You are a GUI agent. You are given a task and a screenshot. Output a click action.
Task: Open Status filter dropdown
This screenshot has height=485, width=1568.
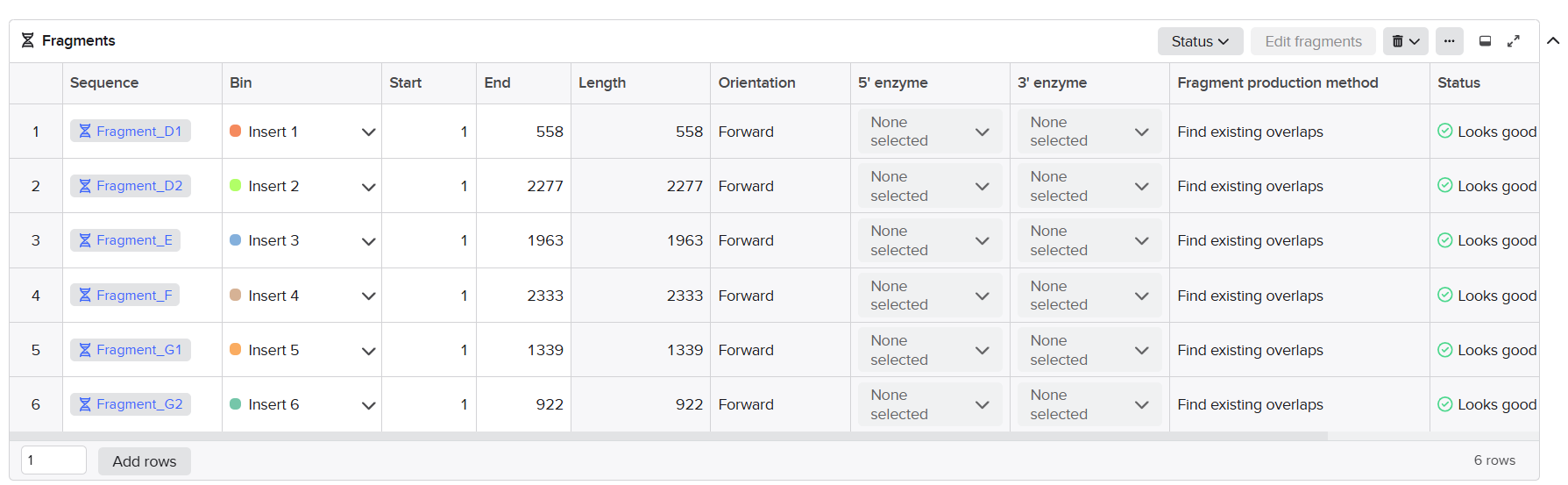[1200, 41]
